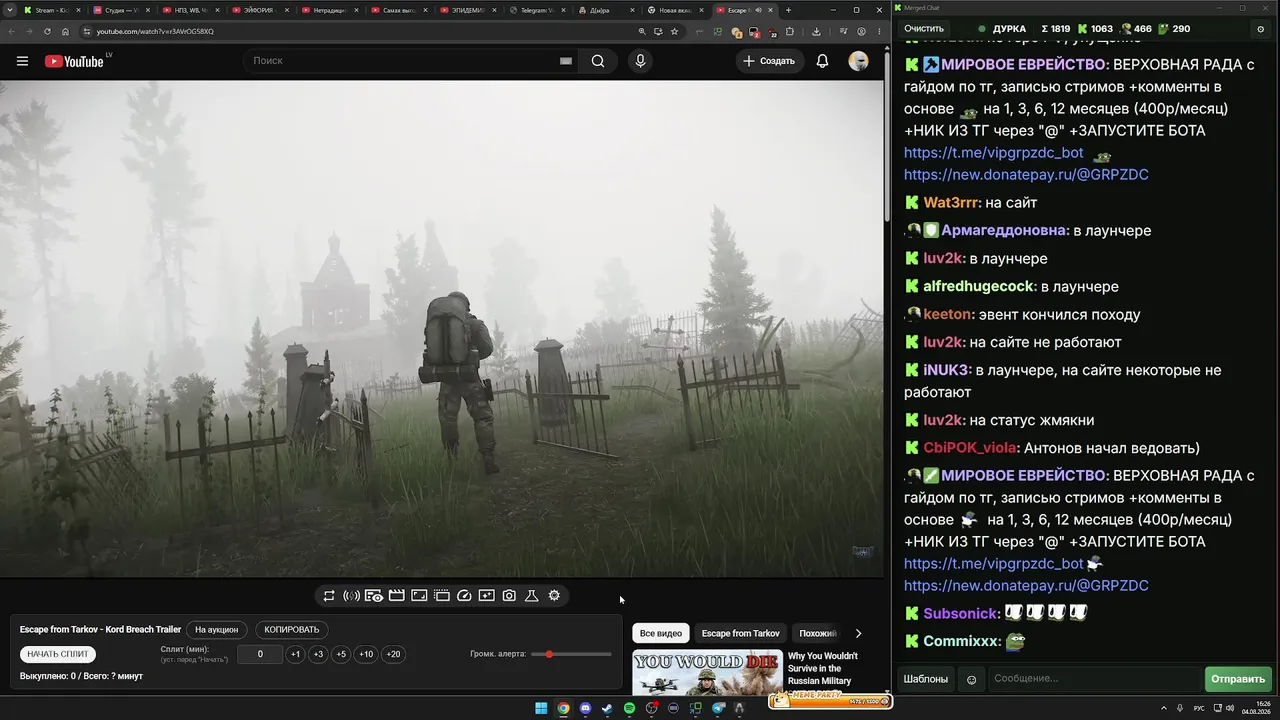This screenshot has width=1280, height=720.
Task: Open the browser downloads icon
Action: pyautogui.click(x=816, y=31)
